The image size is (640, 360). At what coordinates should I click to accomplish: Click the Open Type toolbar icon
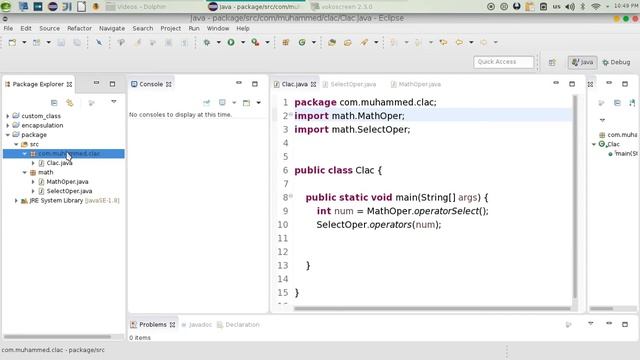point(332,42)
